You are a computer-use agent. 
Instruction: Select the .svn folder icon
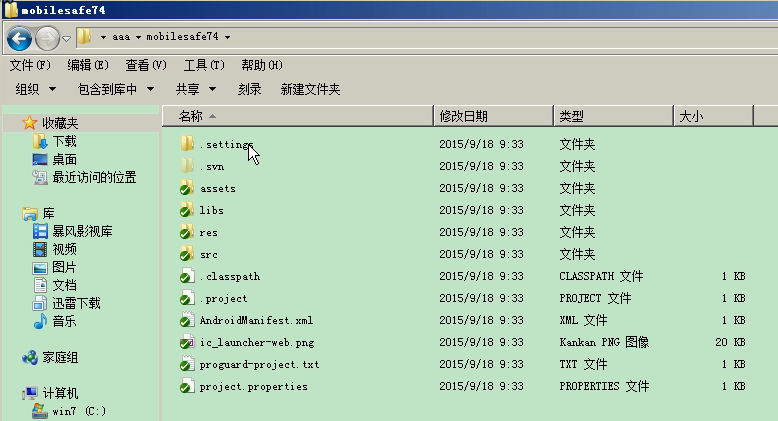(187, 165)
